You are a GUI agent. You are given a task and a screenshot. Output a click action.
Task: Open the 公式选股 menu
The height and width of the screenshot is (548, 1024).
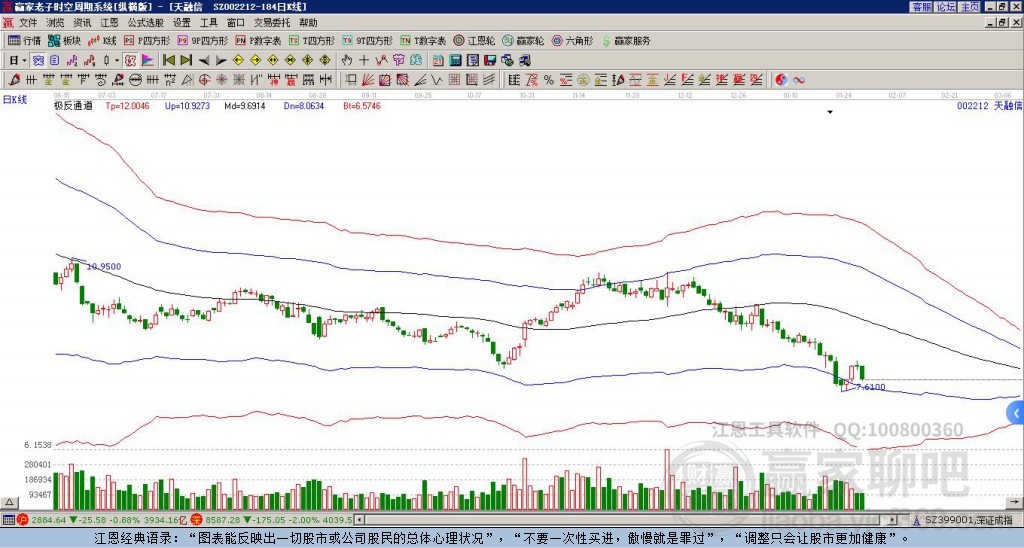(x=146, y=23)
